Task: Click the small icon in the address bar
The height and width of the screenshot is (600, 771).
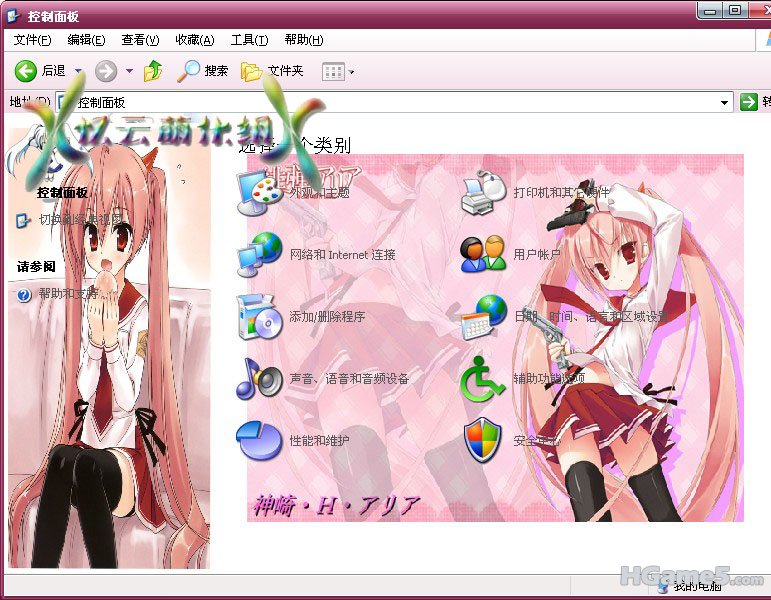Action: point(64,102)
